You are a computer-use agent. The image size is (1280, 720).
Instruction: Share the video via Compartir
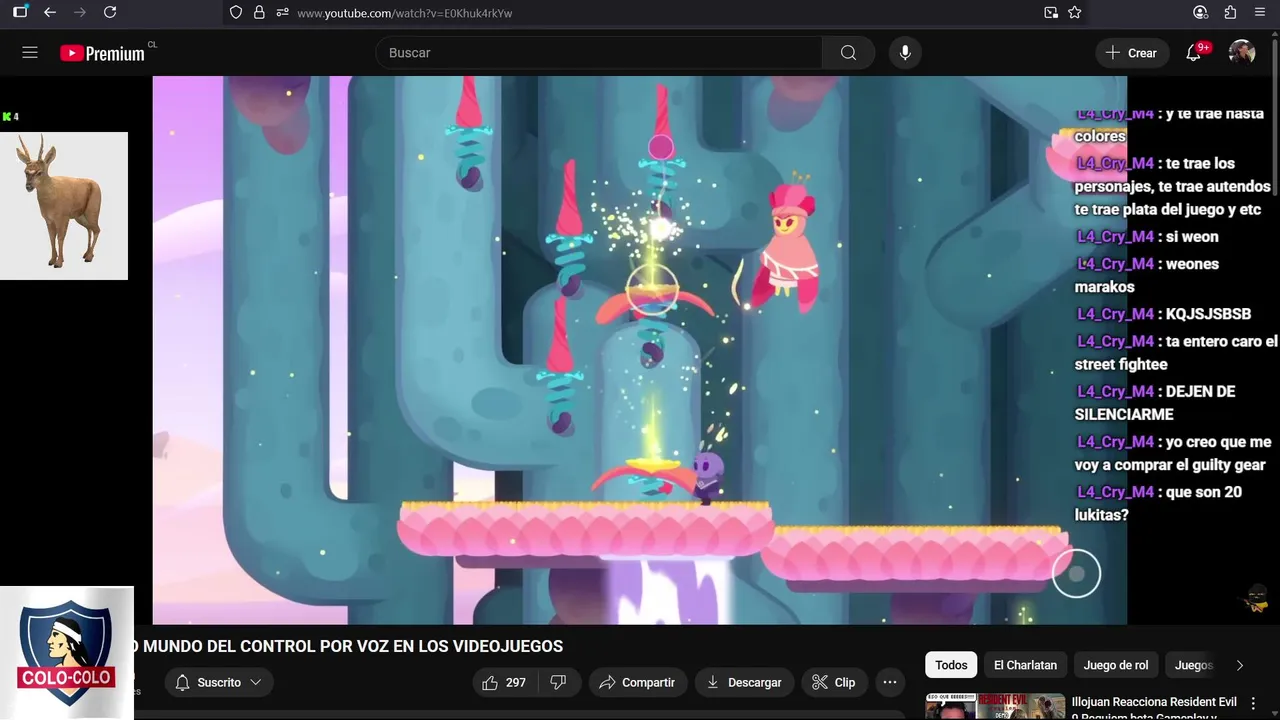coord(637,682)
